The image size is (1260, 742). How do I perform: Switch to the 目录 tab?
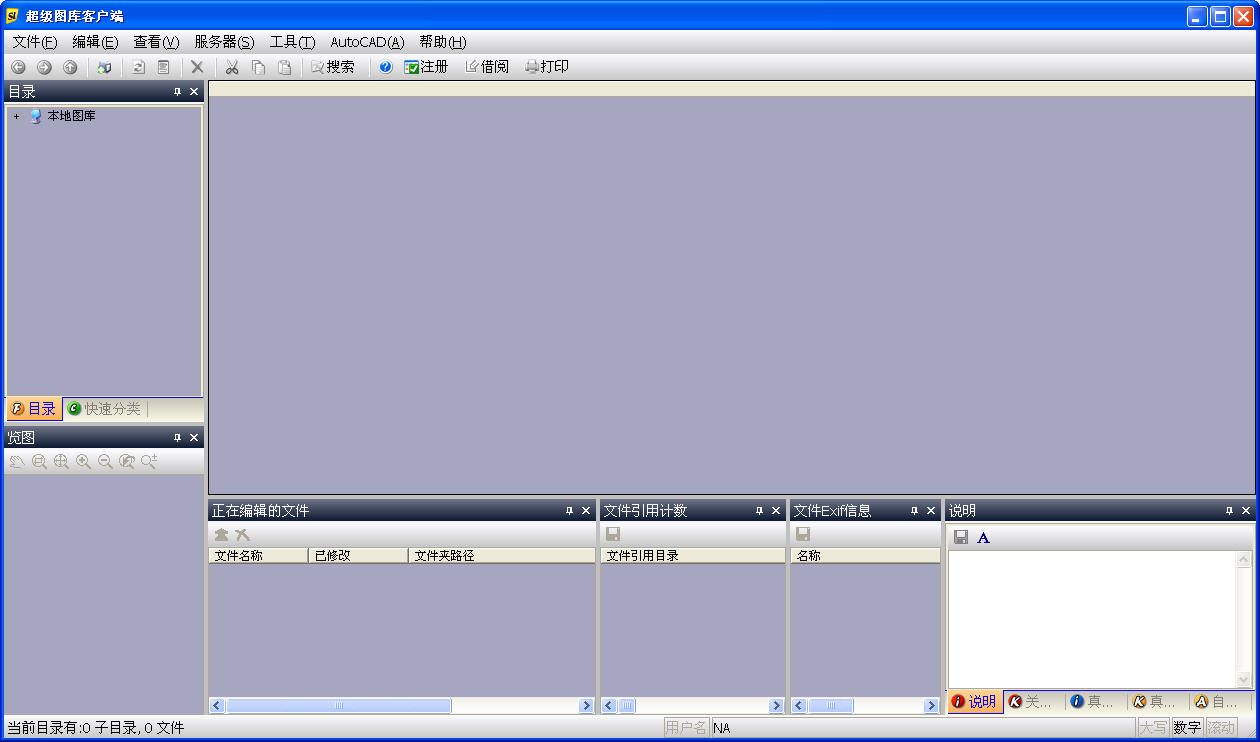point(34,409)
